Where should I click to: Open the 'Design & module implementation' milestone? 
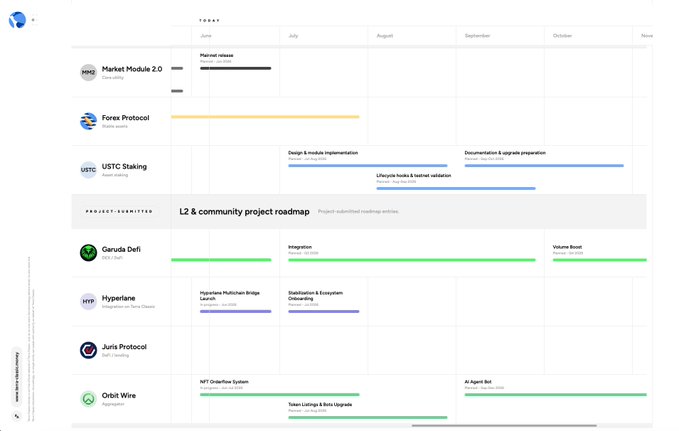coord(323,153)
